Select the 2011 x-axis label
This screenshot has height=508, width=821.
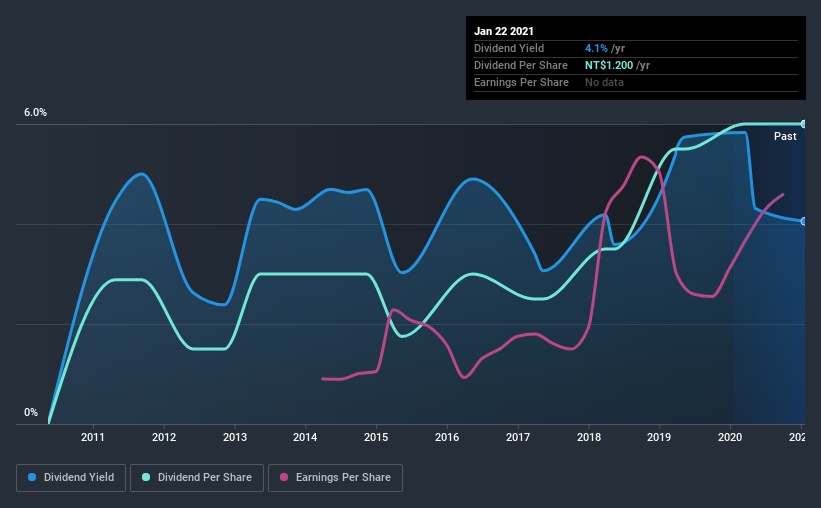(93, 437)
